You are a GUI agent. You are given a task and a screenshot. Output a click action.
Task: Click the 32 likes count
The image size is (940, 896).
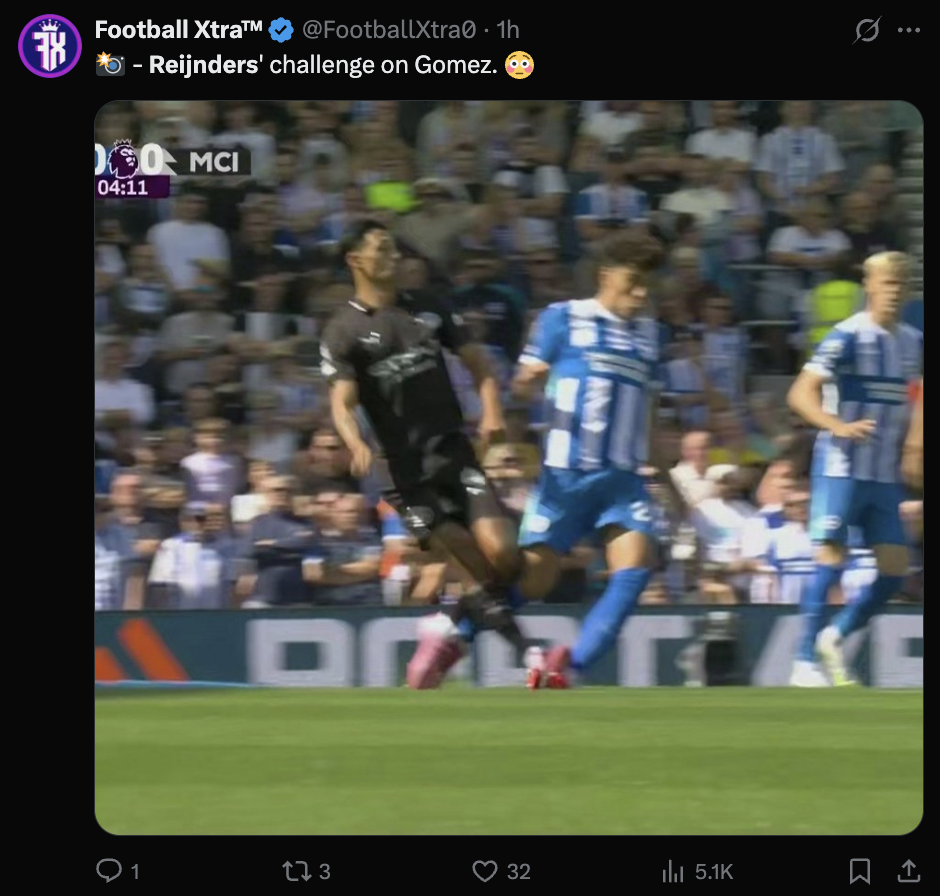518,872
